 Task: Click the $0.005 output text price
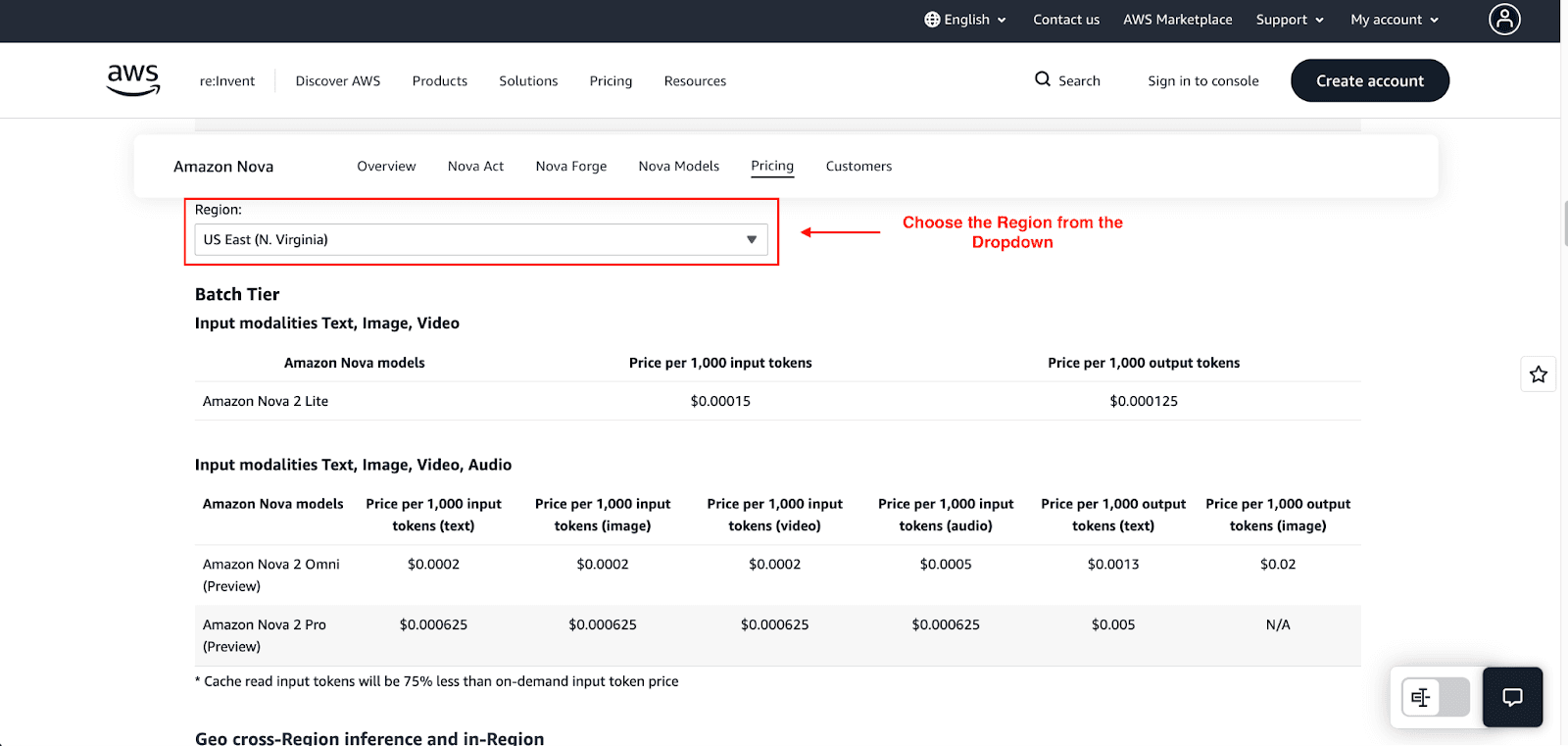click(x=1113, y=624)
